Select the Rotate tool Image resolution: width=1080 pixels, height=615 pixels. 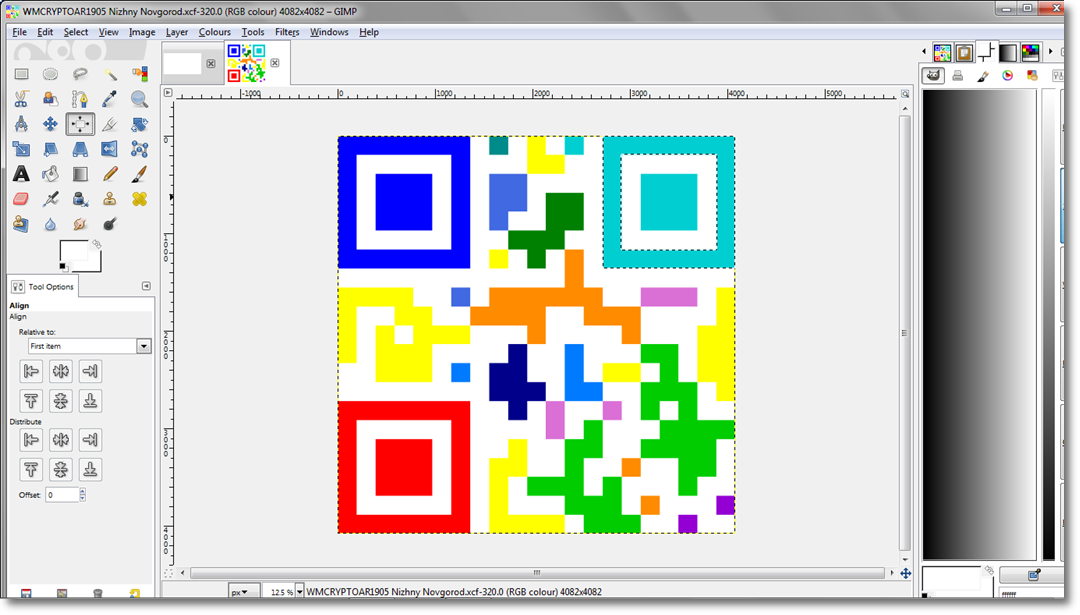(x=139, y=124)
